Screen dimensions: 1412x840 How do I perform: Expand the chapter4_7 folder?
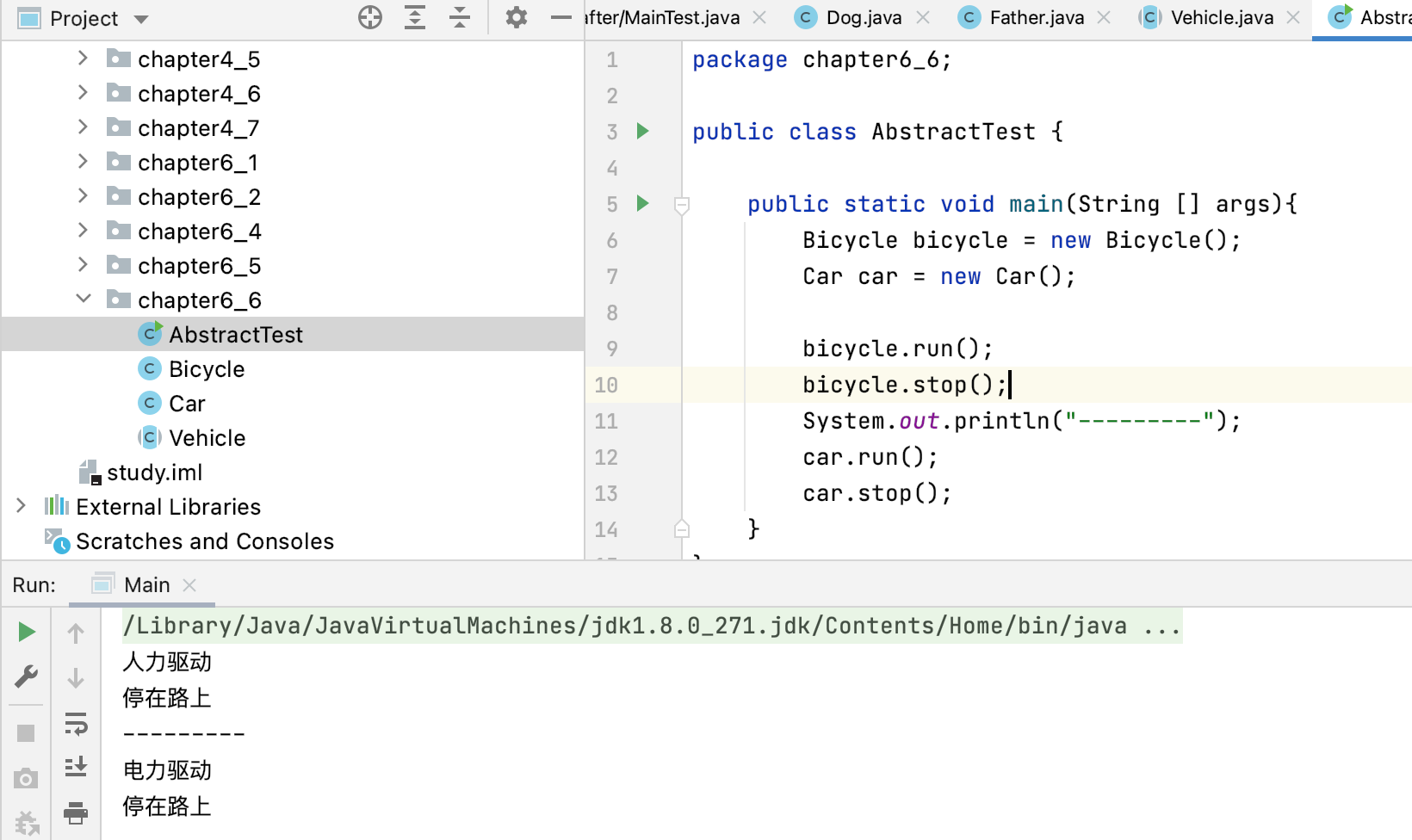pos(83,127)
